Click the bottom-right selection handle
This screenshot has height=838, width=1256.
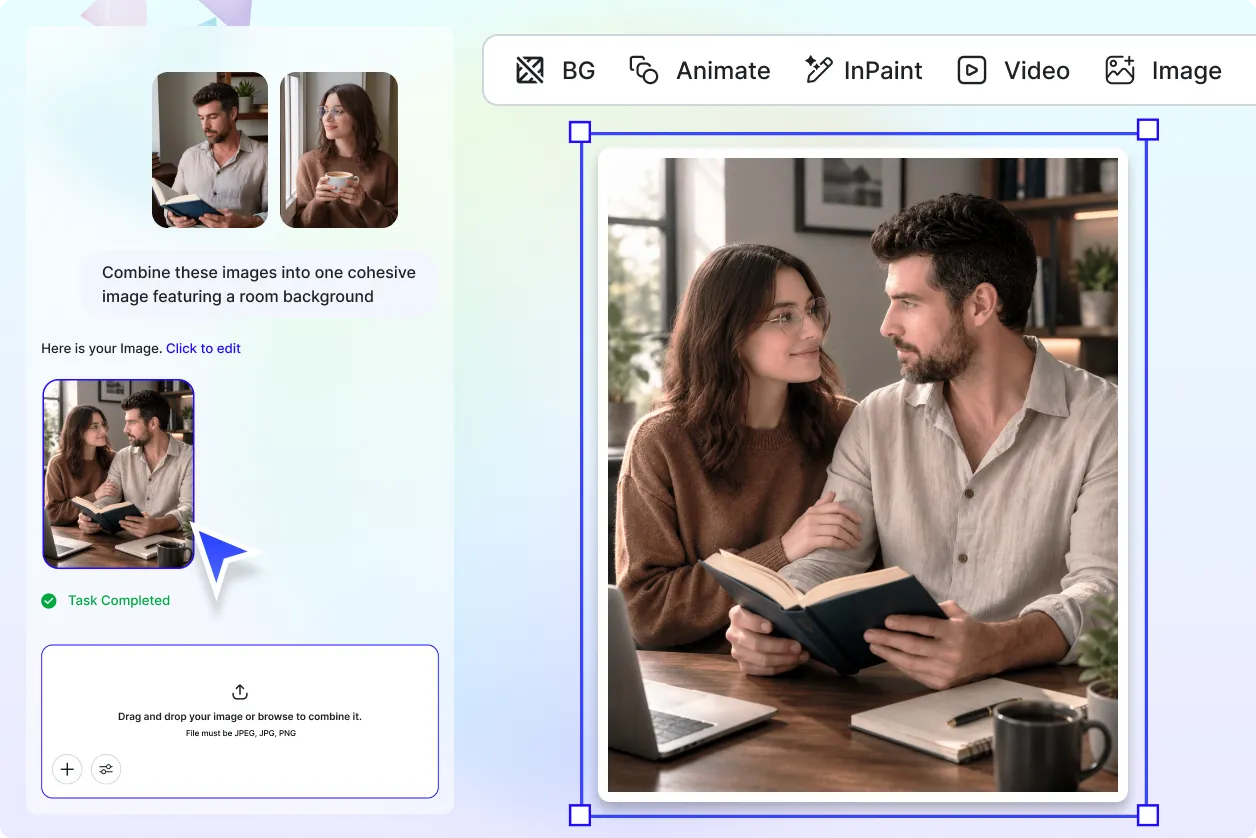(1148, 815)
